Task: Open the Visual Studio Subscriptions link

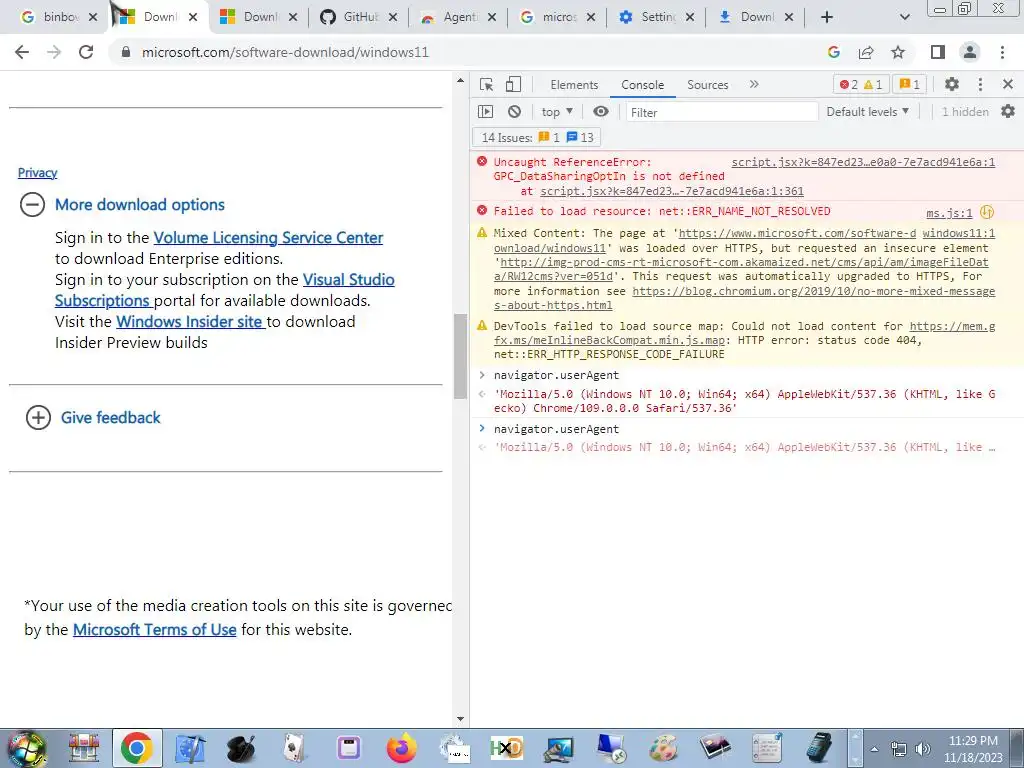Action: [349, 280]
